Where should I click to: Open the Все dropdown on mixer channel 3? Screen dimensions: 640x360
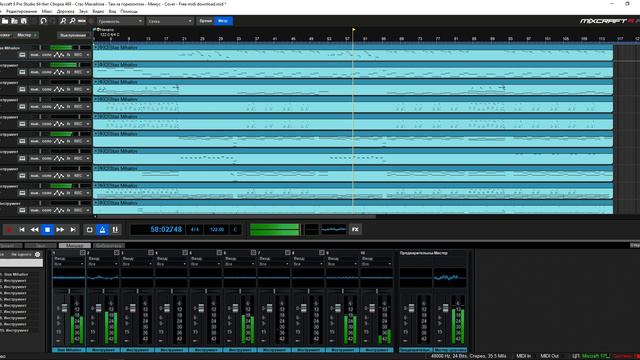[137, 264]
